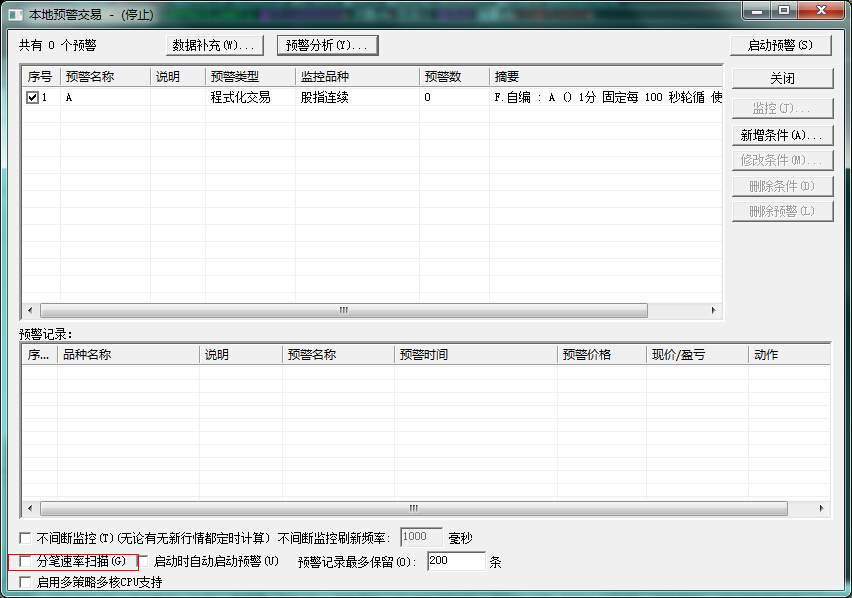Enable 不间断监控(T) checkbox
This screenshot has height=598, width=852.
[x=25, y=538]
